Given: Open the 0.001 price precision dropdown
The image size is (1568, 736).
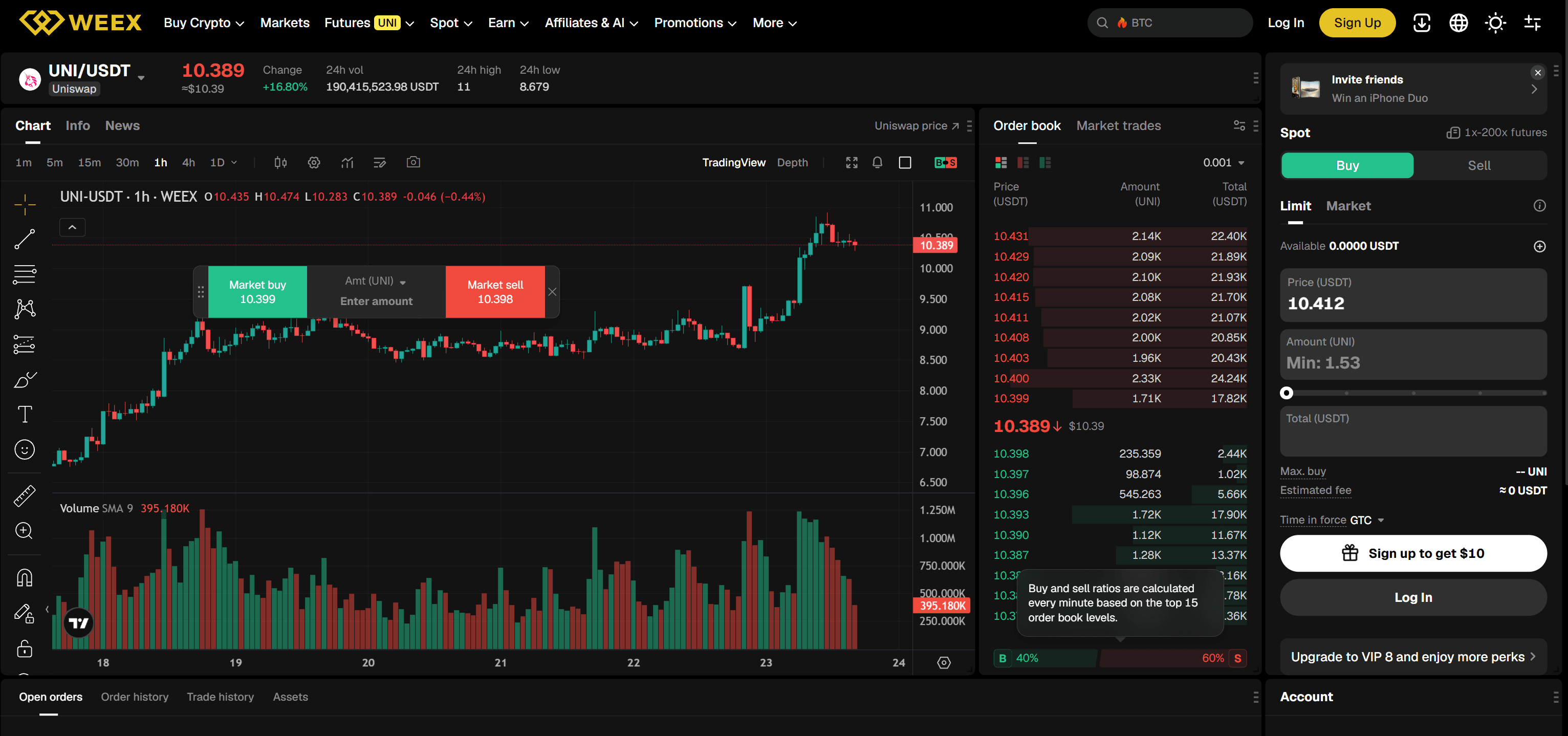Looking at the screenshot, I should click(1224, 163).
